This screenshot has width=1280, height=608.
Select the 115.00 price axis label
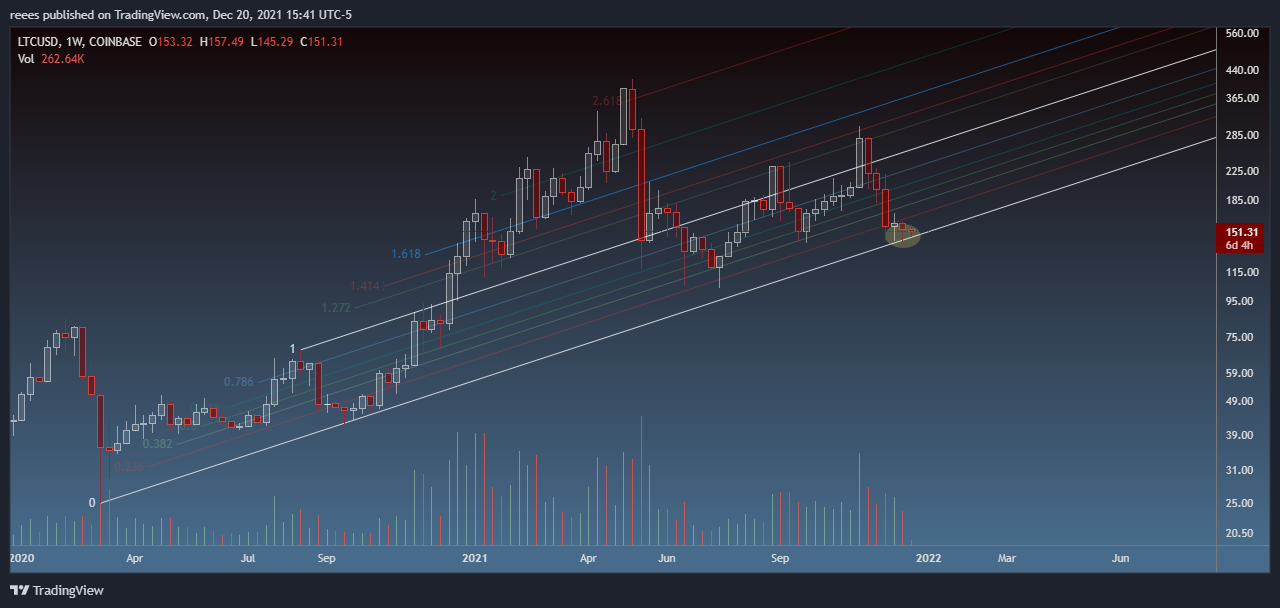[x=1241, y=272]
